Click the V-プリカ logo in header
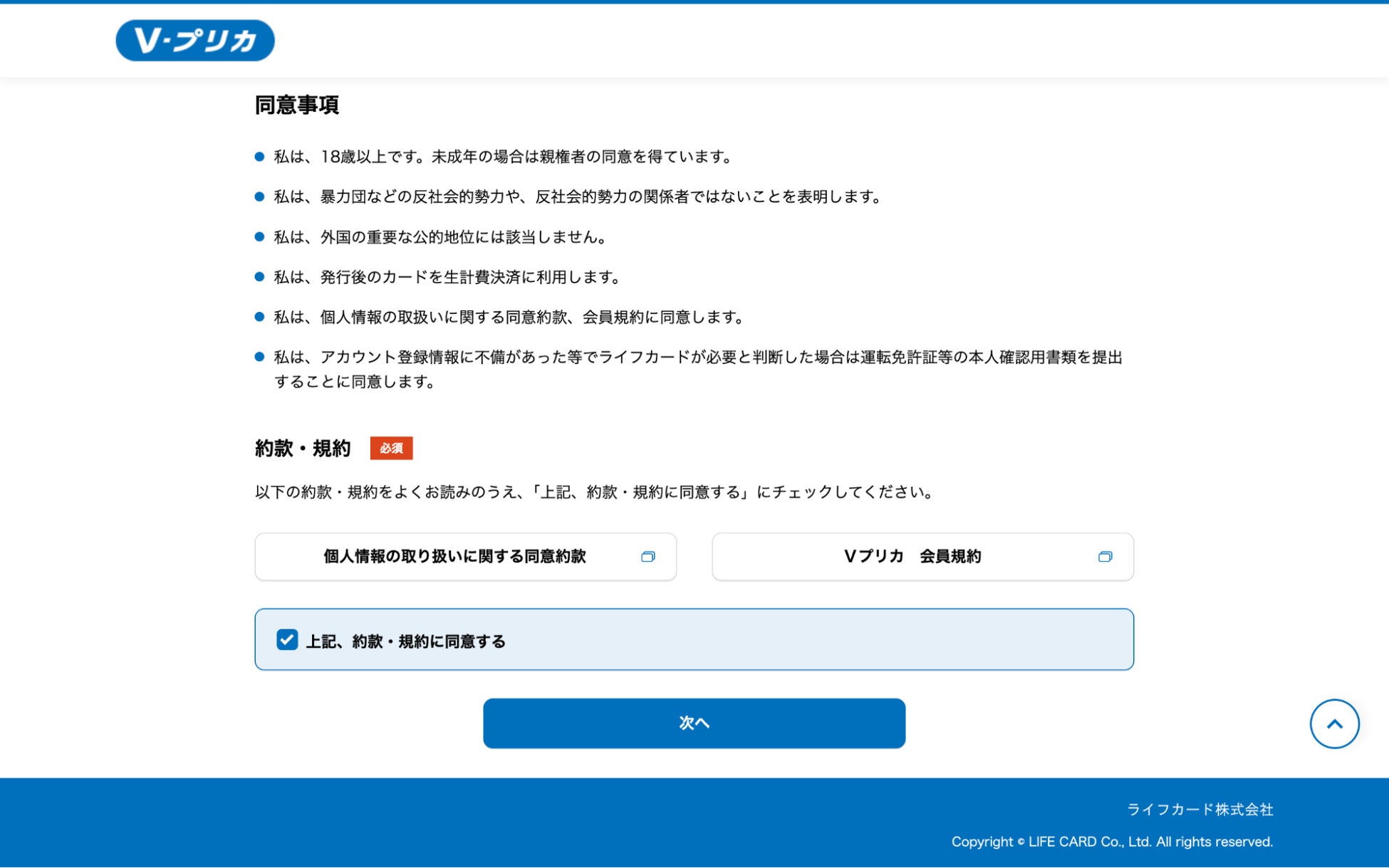 click(194, 41)
